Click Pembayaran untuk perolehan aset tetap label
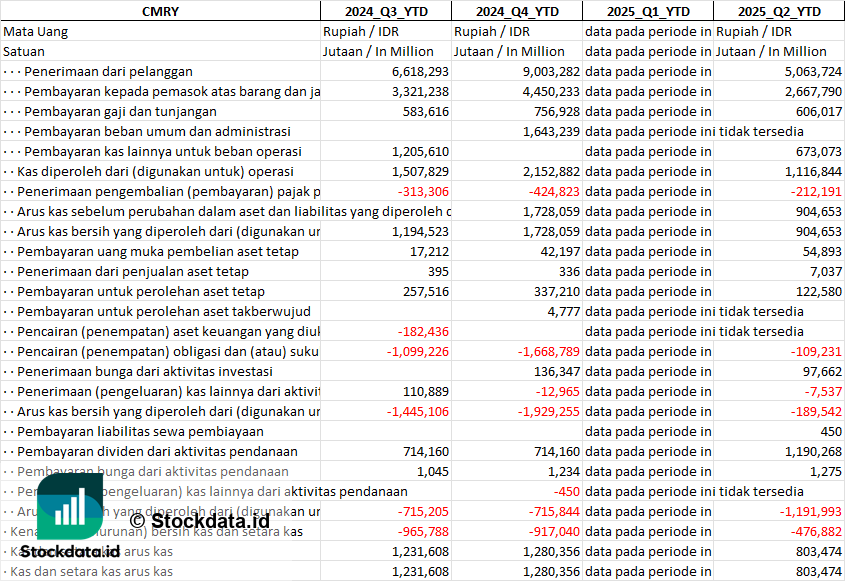This screenshot has height=581, width=845. click(141, 292)
